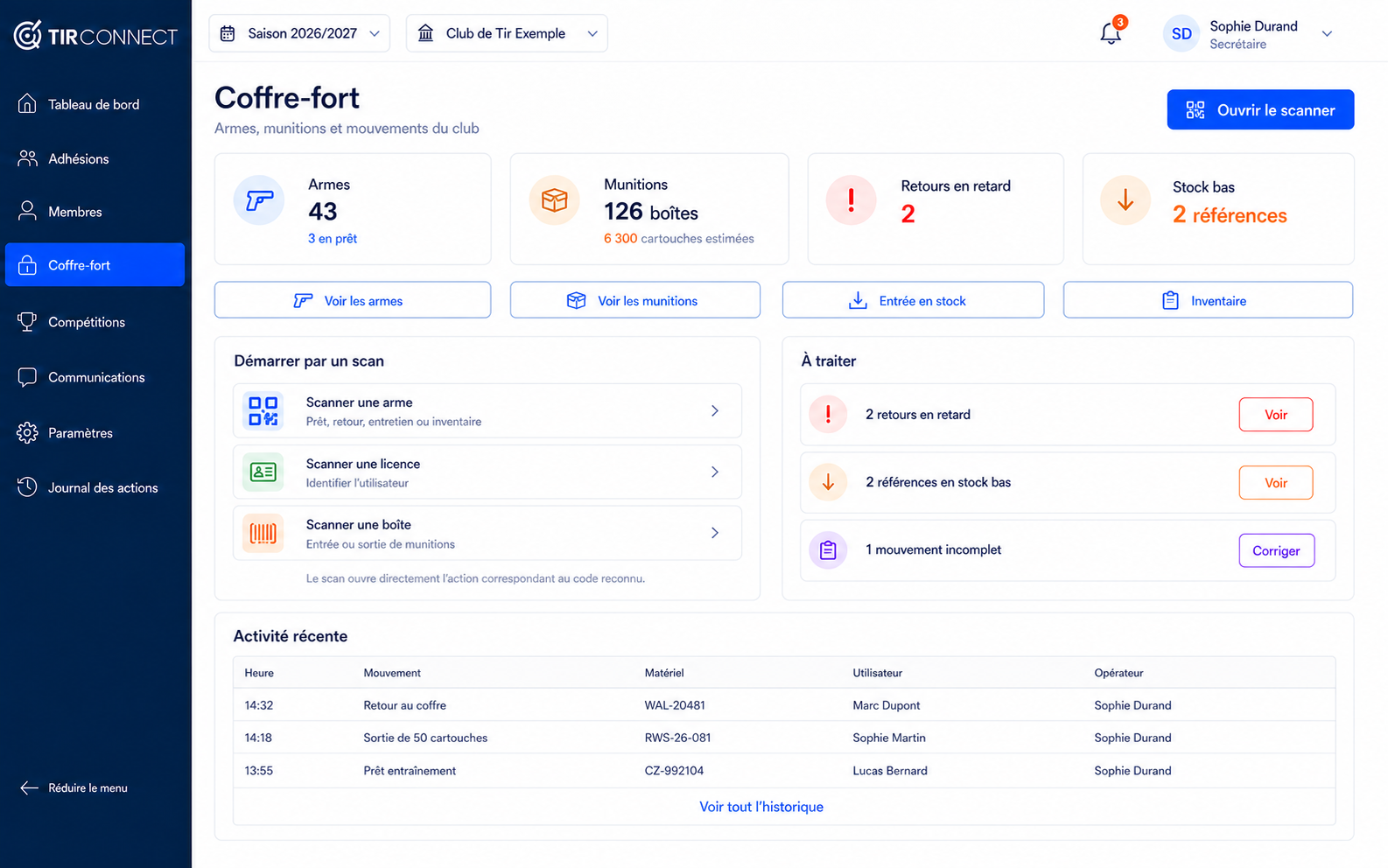Click the calendar icon in the season selector
Screen dimensions: 1388x868
coord(228,34)
